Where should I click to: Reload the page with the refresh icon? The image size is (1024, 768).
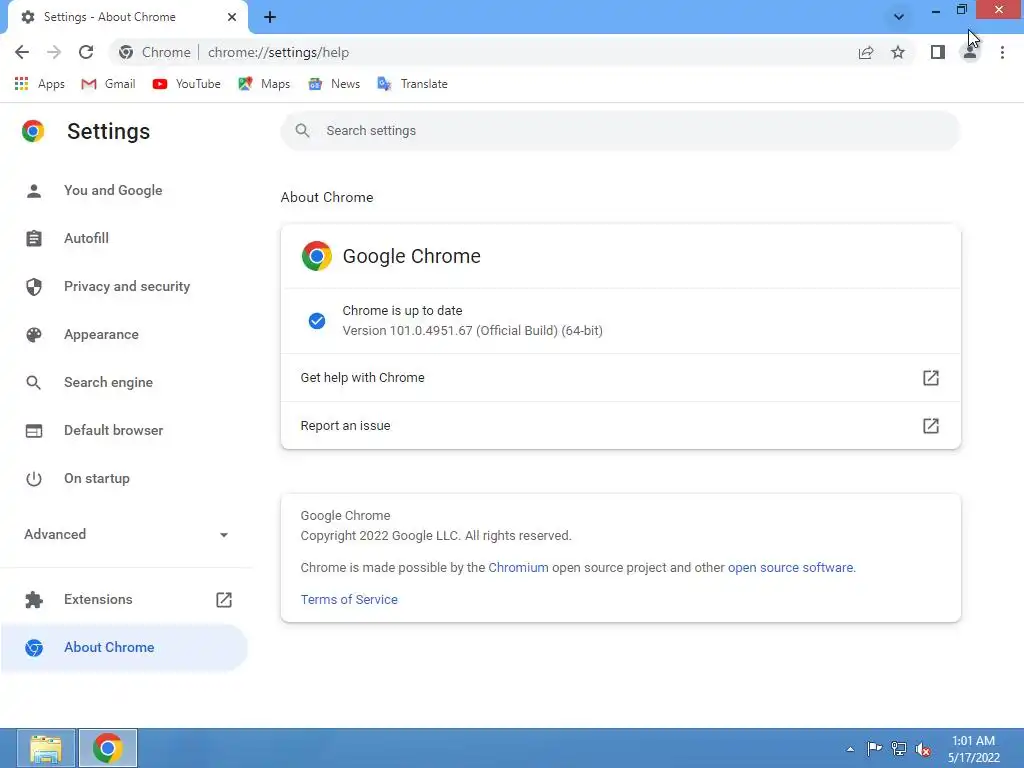(x=86, y=52)
